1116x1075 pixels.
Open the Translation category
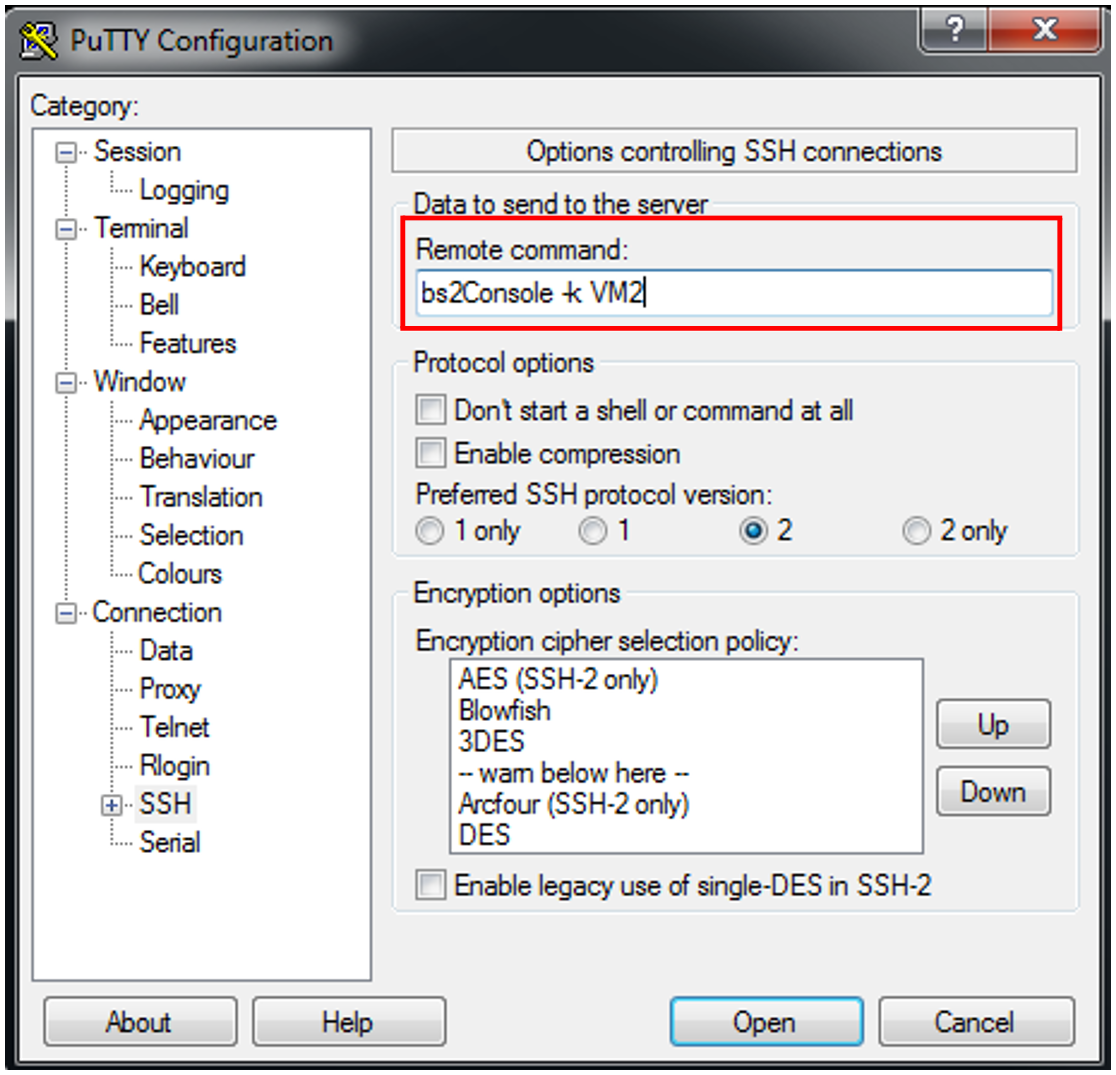[201, 498]
